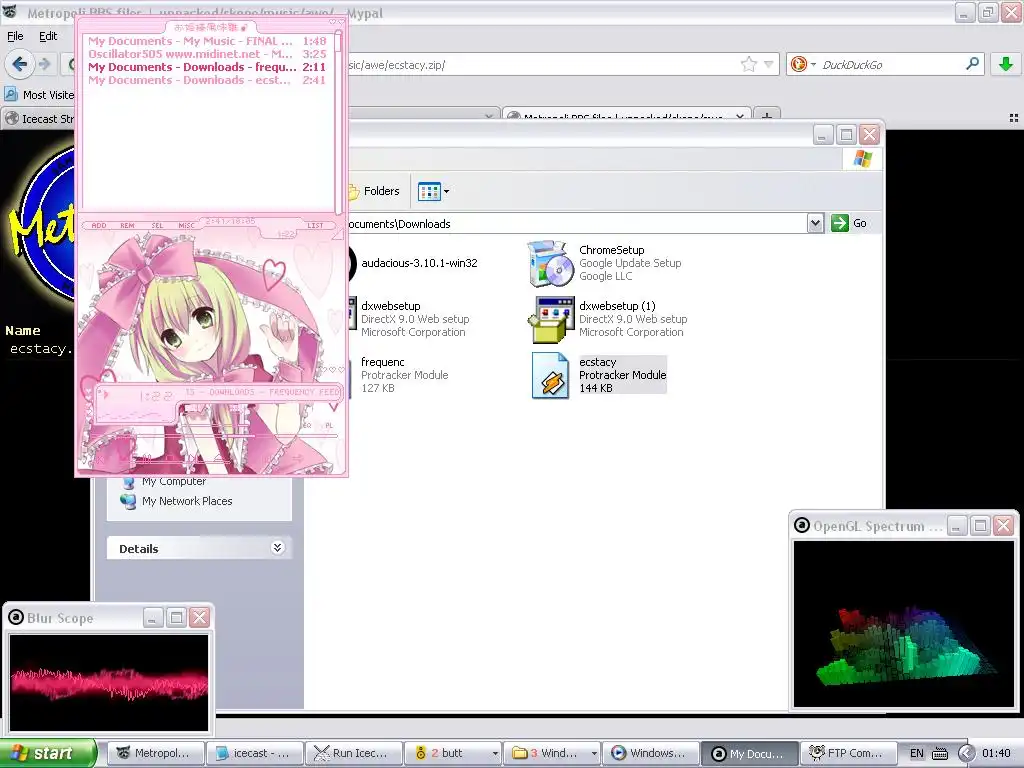Screen dimensions: 1024x768
Task: Click the browser URL address bar
Action: tap(542, 65)
